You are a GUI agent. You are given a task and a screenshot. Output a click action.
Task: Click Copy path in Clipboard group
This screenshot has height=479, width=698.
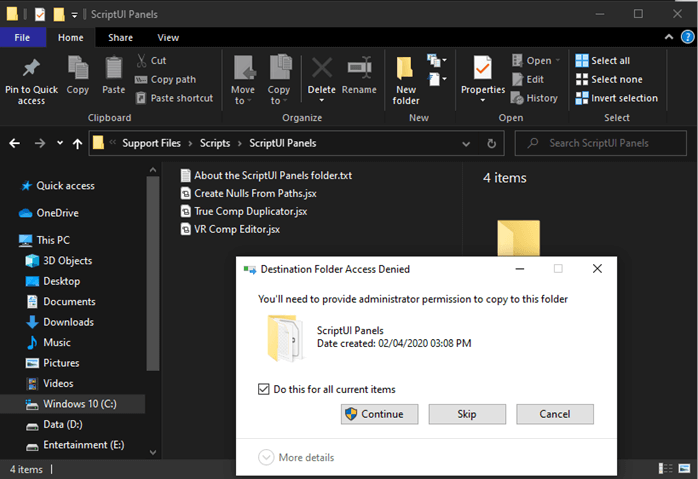[166, 79]
